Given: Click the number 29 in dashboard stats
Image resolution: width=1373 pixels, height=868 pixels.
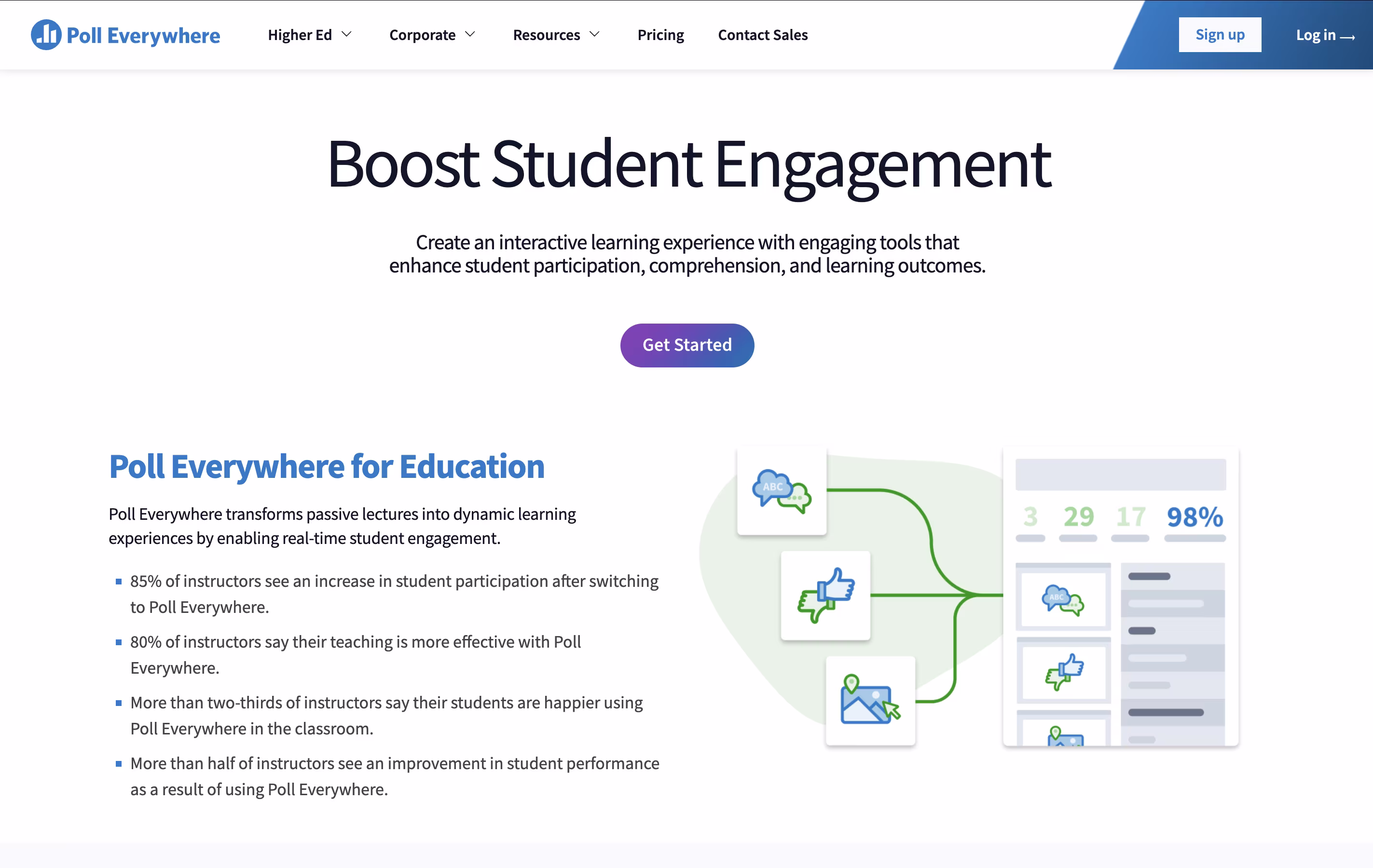Looking at the screenshot, I should pyautogui.click(x=1078, y=517).
